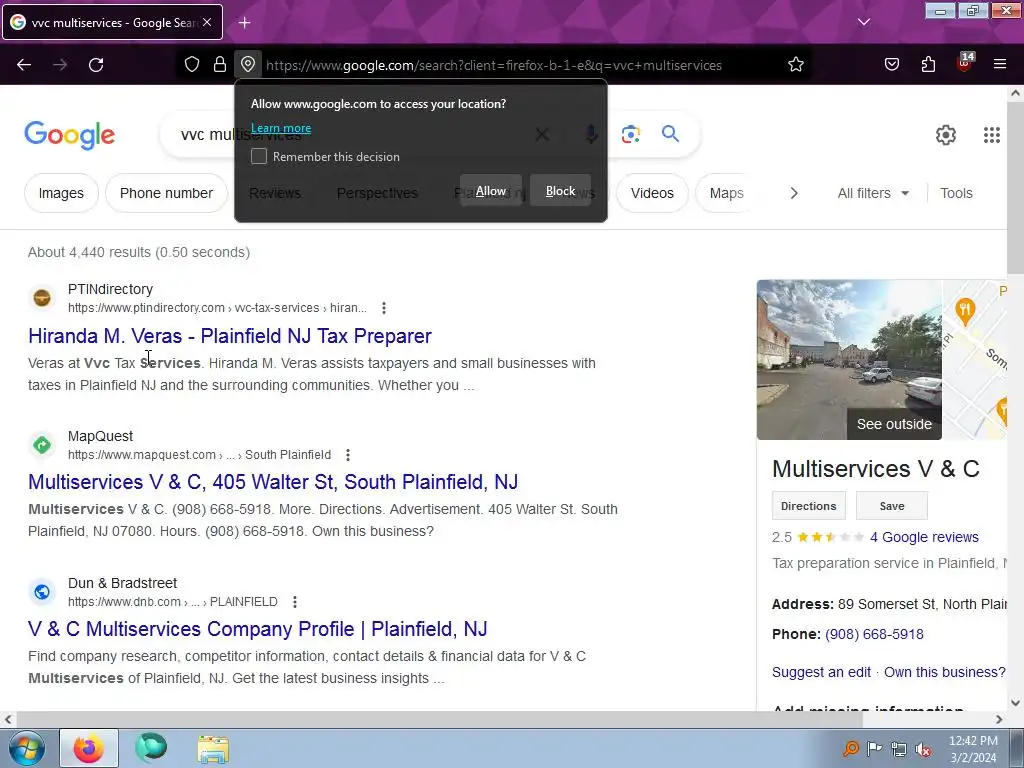Click Suggest an edit
This screenshot has height=768, width=1024.
point(821,672)
